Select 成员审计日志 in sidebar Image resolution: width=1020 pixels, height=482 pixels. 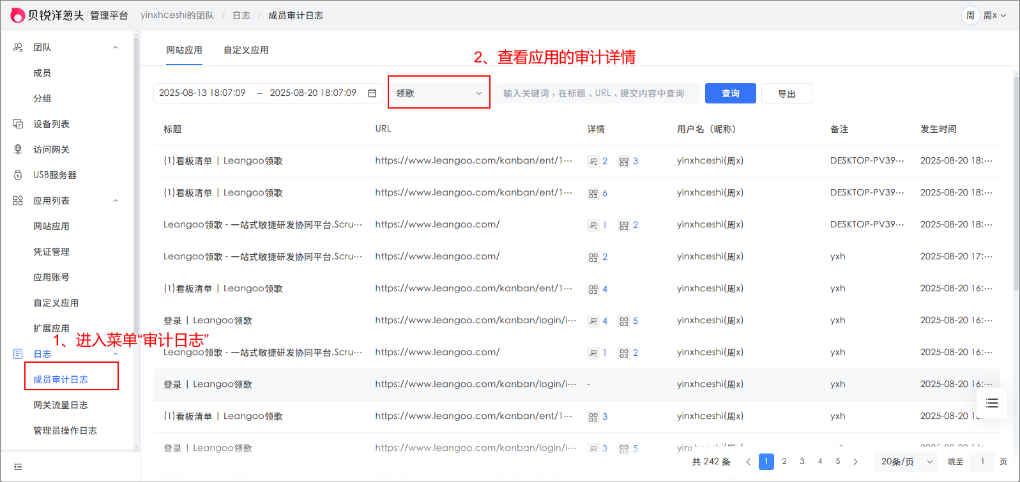point(60,379)
